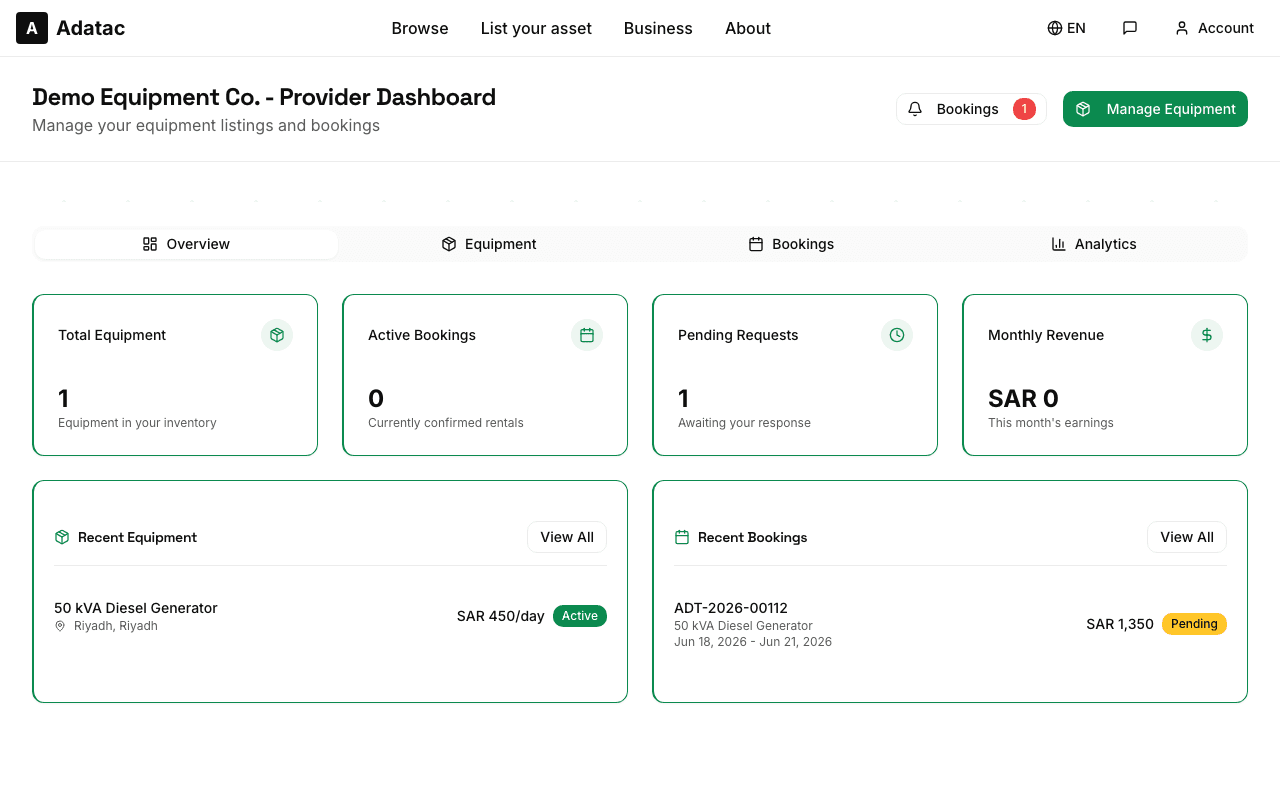Screen dimensions: 1280x800
Task: Open the chat messages icon
Action: [1130, 28]
